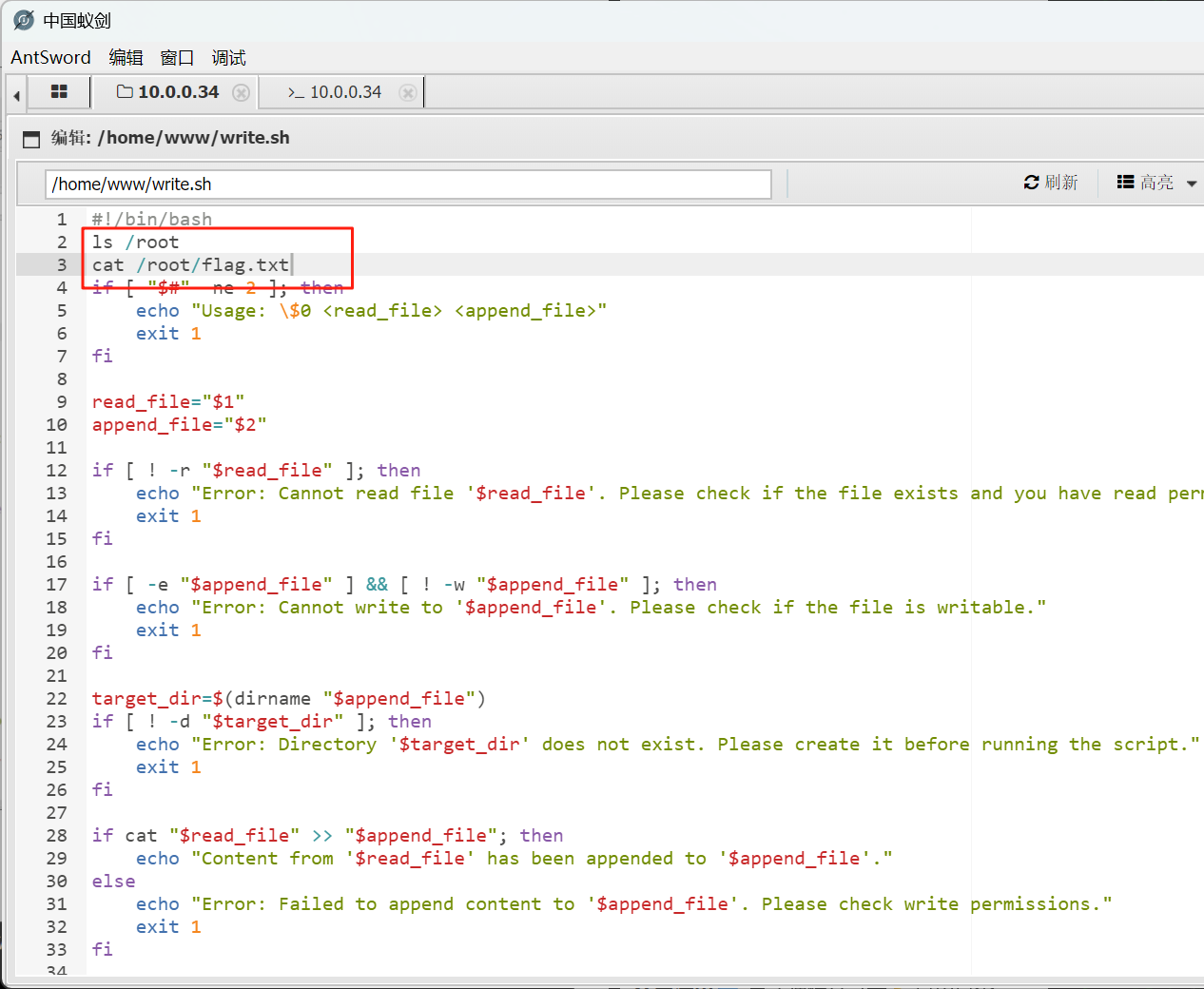This screenshot has width=1204, height=989.
Task: Open the 窗口 menu
Action: pyautogui.click(x=177, y=57)
